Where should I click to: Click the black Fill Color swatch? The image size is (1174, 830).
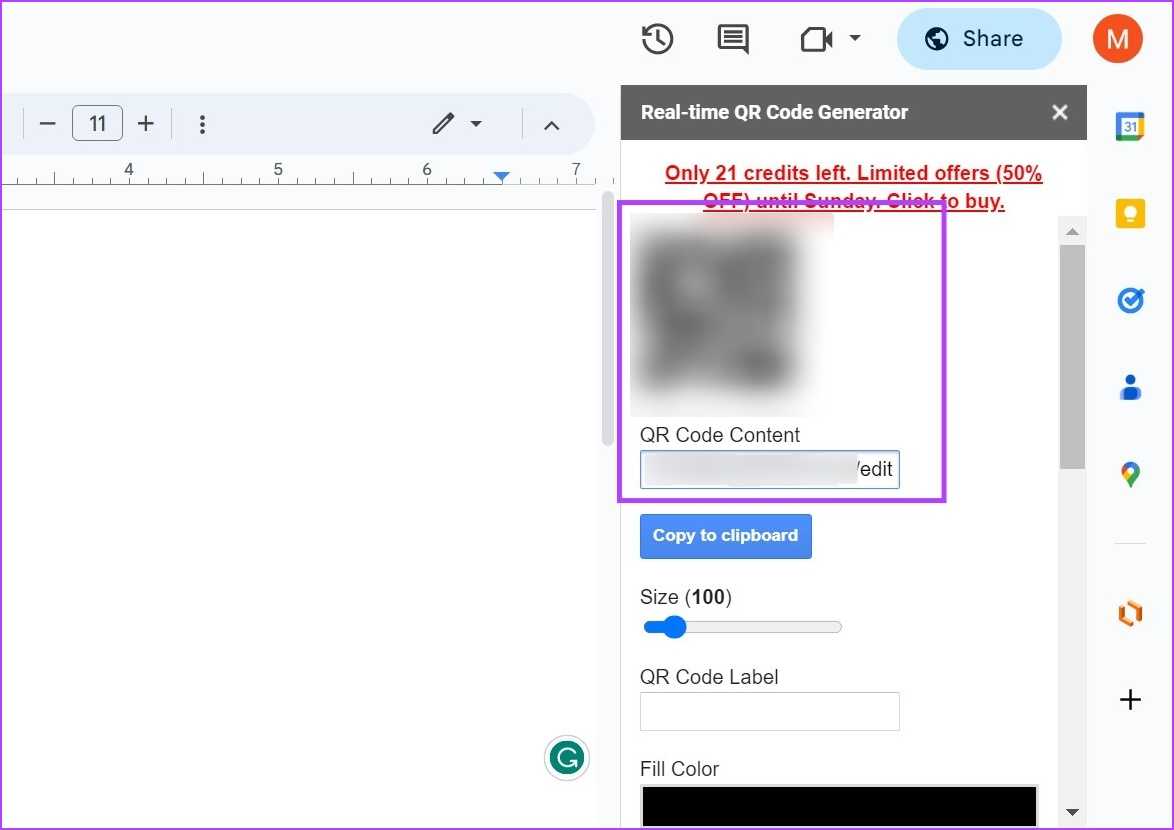tap(839, 806)
